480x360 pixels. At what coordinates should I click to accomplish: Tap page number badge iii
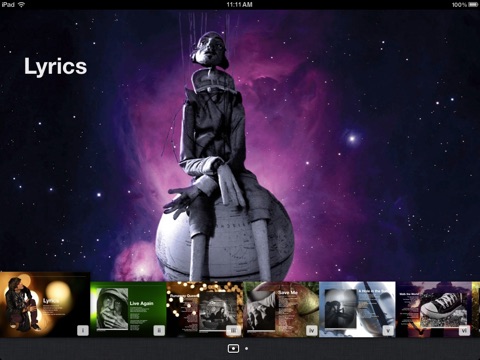[x=234, y=330]
